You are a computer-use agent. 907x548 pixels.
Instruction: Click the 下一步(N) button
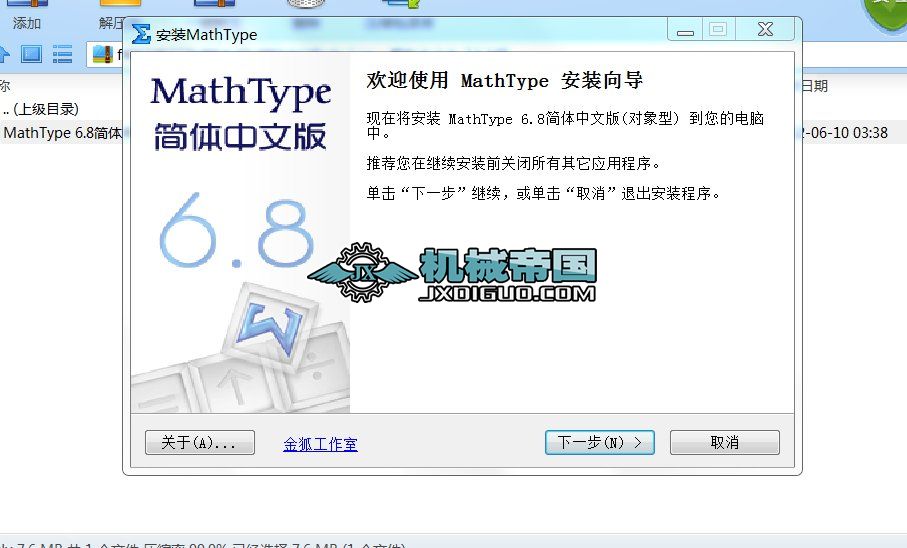599,443
